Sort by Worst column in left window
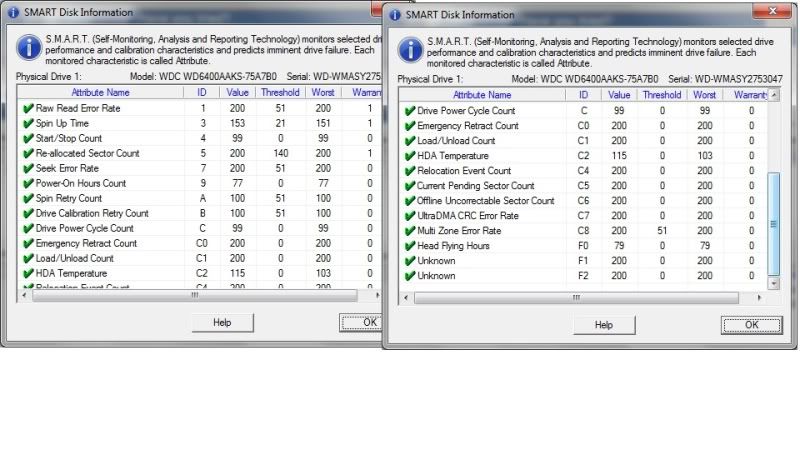This screenshot has height=450, width=800. pos(323,92)
